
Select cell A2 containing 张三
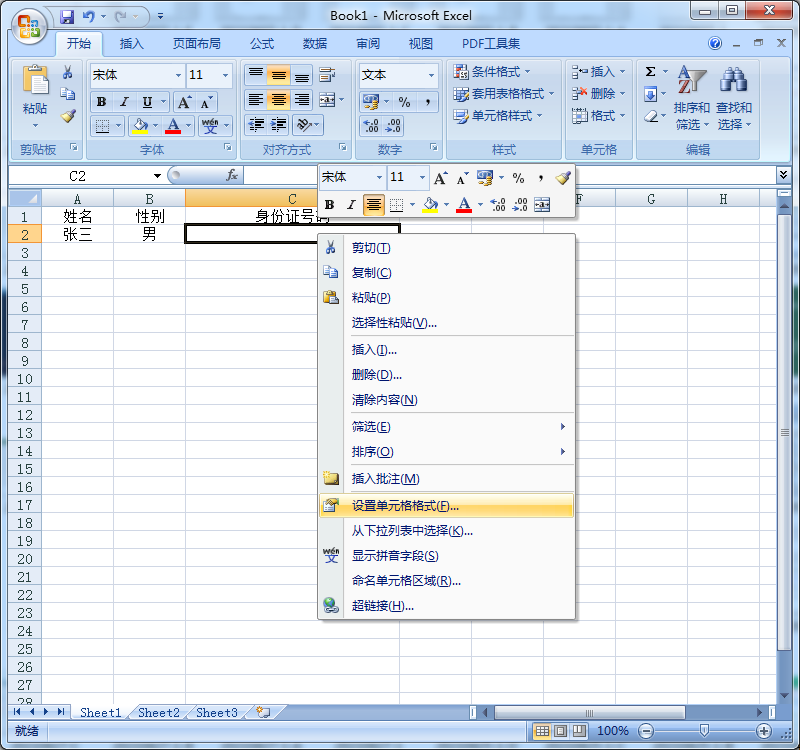point(78,234)
